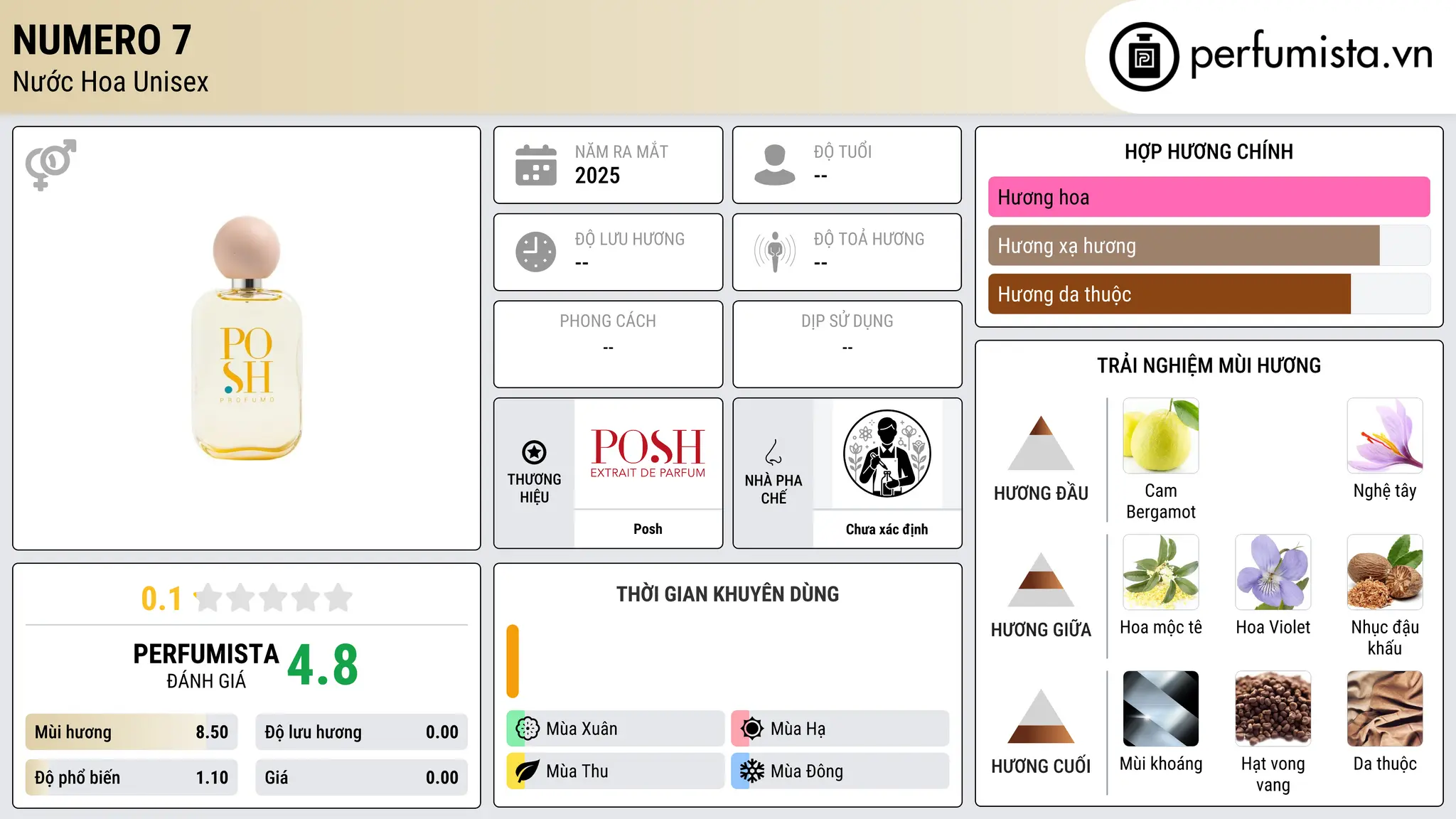Click the DỊP SỬ DỤNG label
The width and height of the screenshot is (1456, 819).
(847, 321)
